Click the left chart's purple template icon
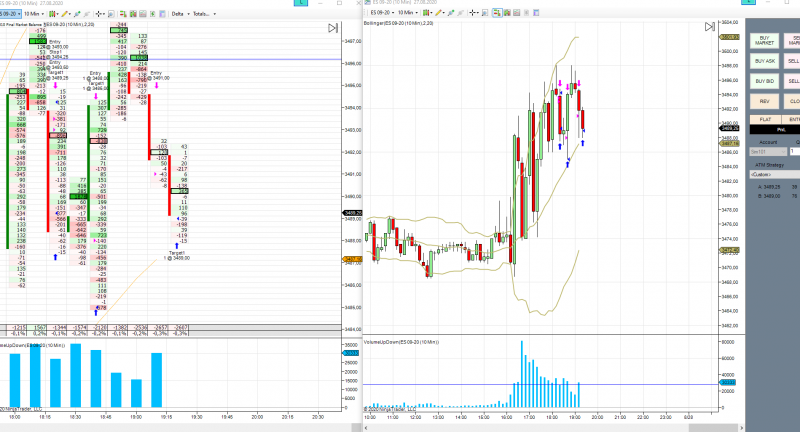The height and width of the screenshot is (432, 800). pyautogui.click(x=162, y=14)
